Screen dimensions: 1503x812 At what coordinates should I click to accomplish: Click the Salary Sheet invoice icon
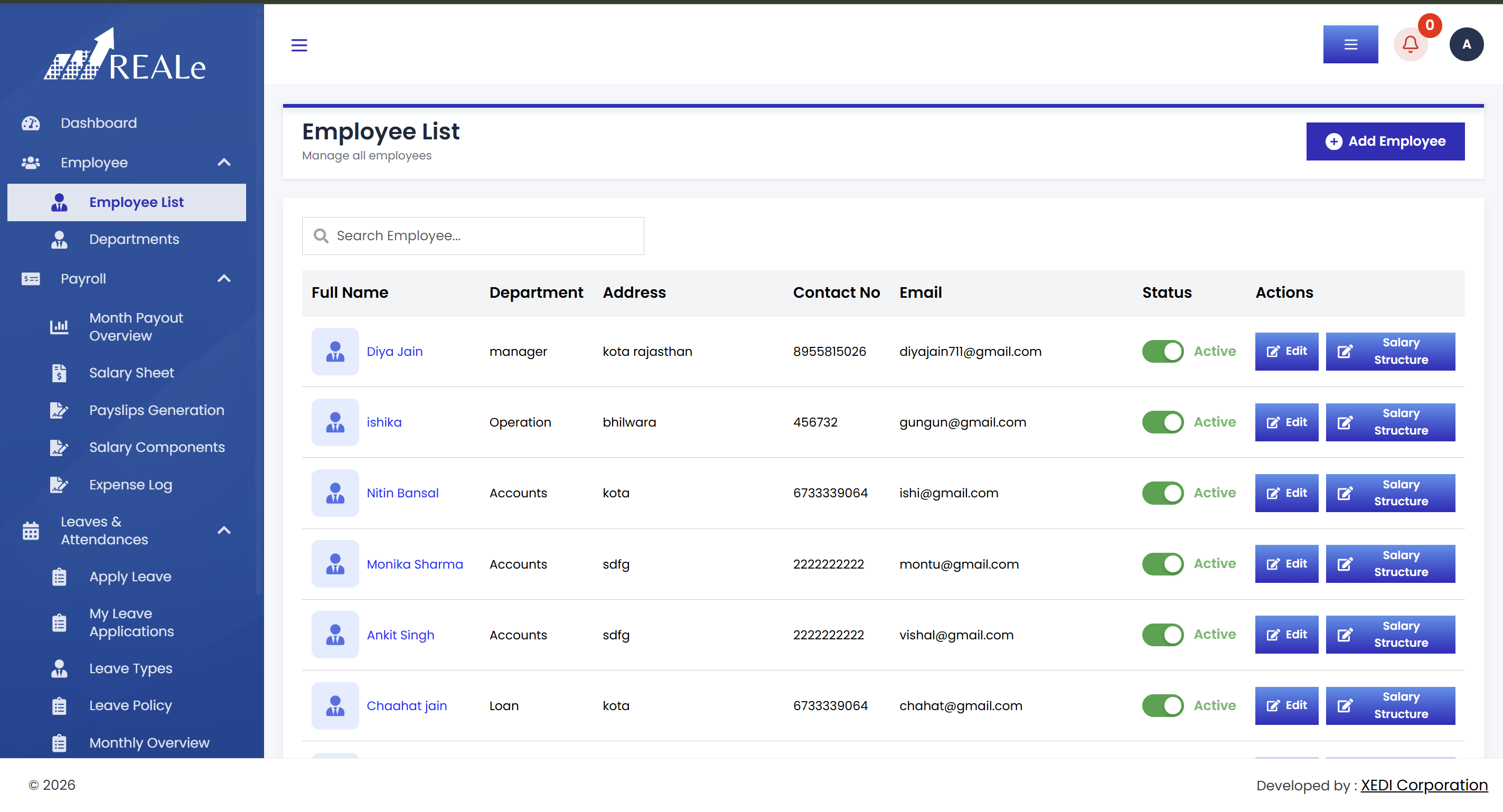pos(59,373)
